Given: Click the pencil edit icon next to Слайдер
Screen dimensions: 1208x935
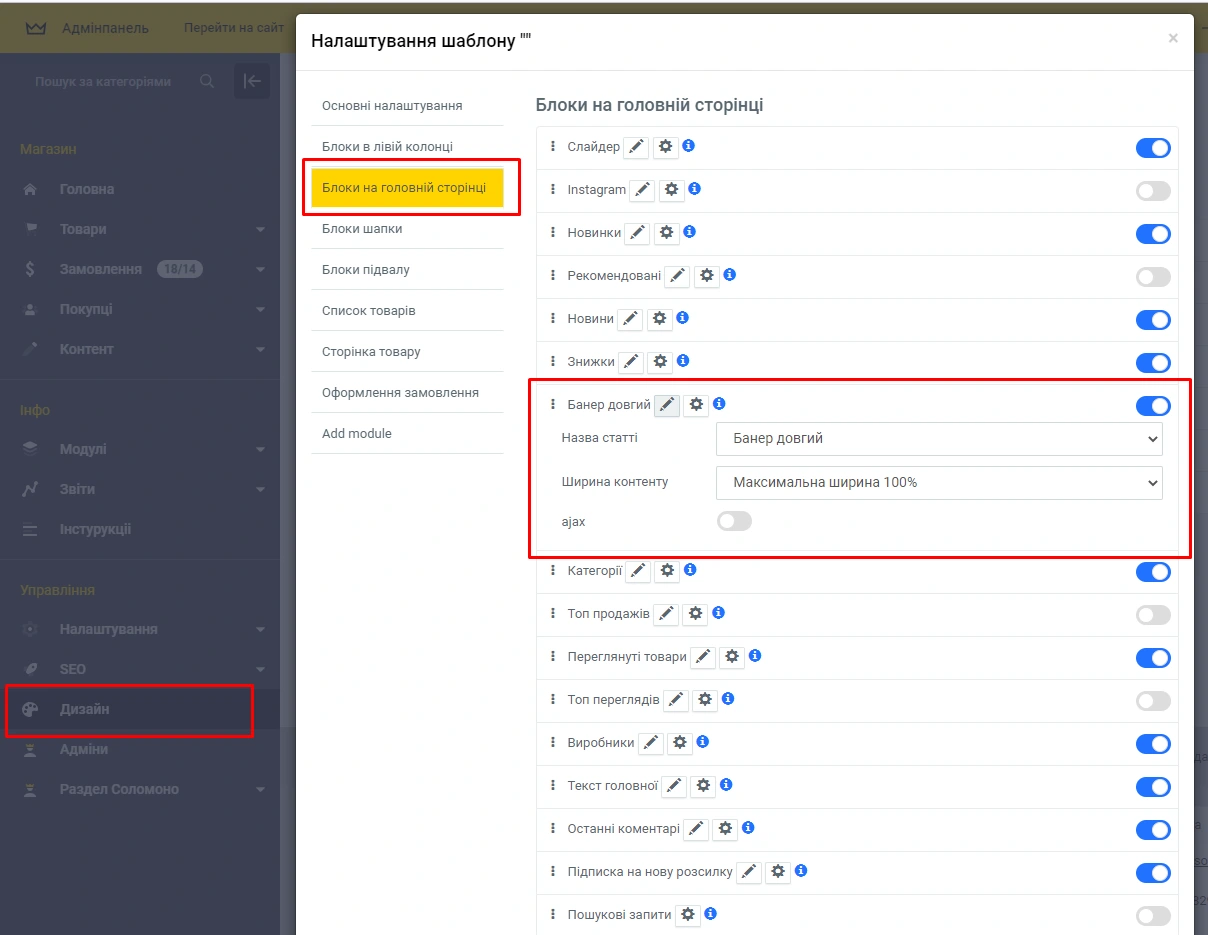Looking at the screenshot, I should point(636,148).
